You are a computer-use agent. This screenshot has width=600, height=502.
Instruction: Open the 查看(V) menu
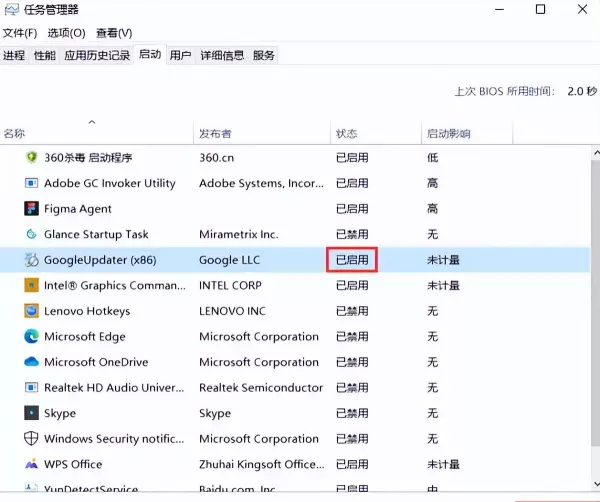114,33
